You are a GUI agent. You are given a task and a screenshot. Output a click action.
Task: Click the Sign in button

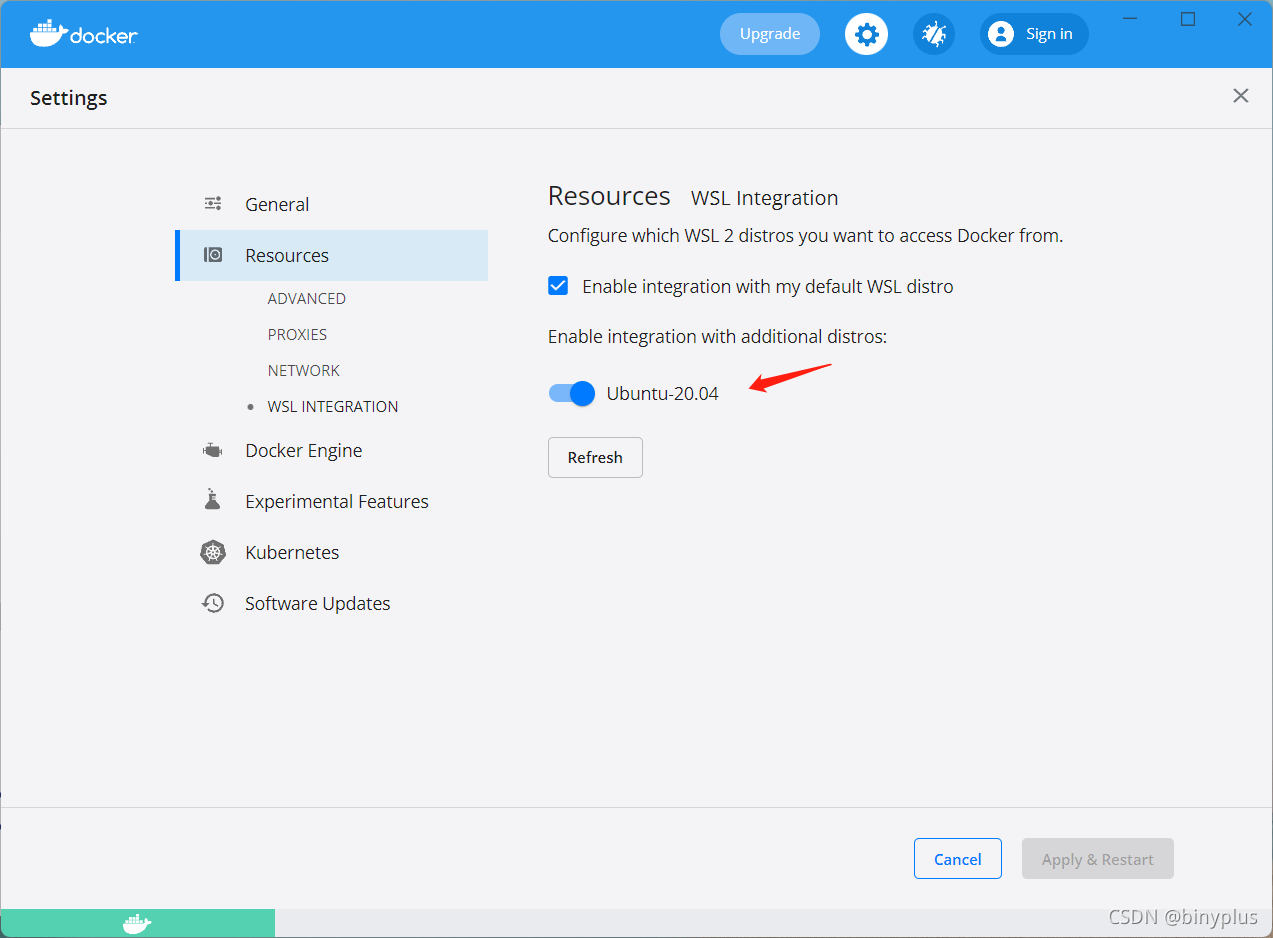1034,34
